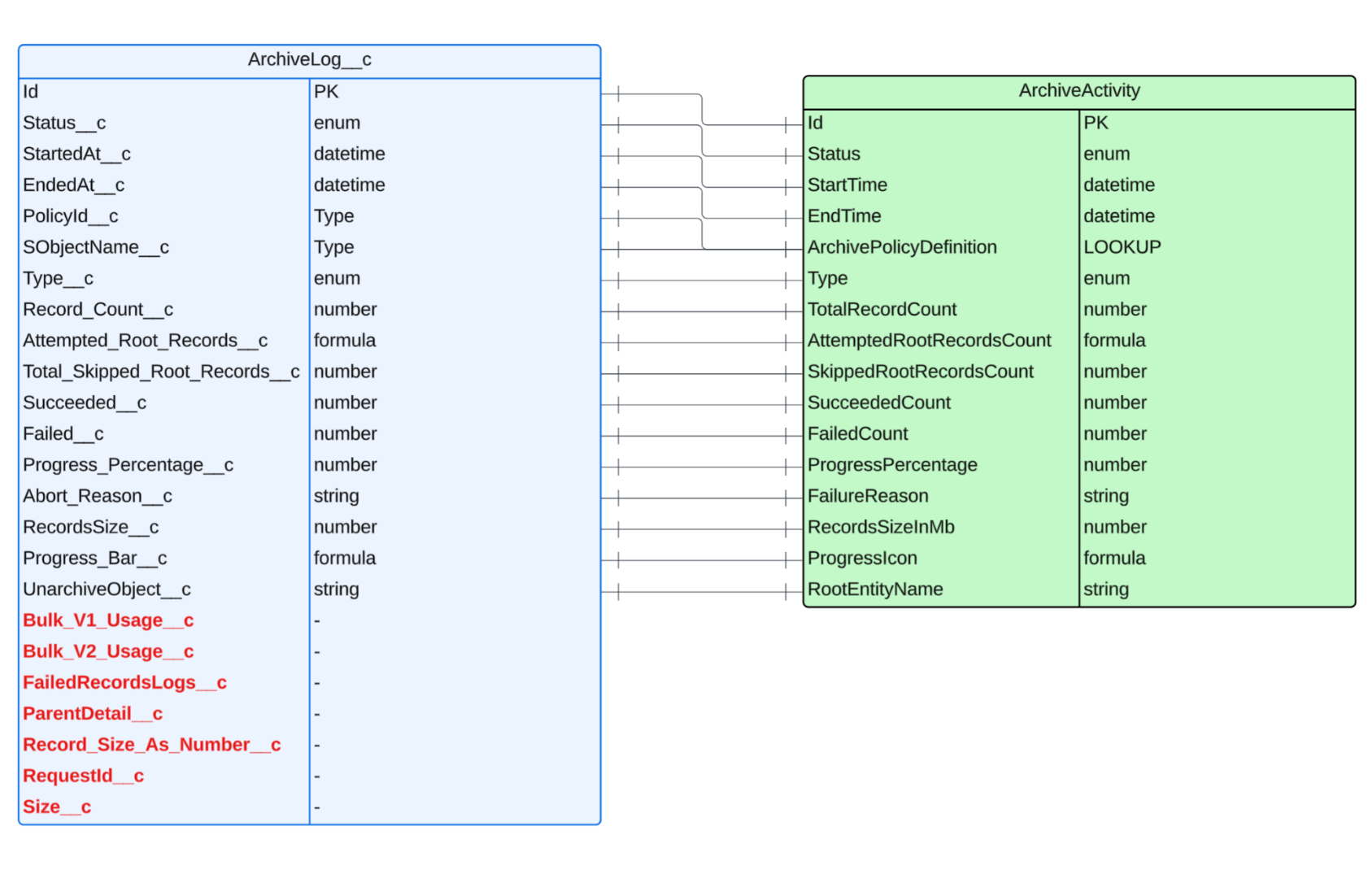
Task: Click the StartedAt__c datetime field
Action: pyautogui.click(x=163, y=154)
